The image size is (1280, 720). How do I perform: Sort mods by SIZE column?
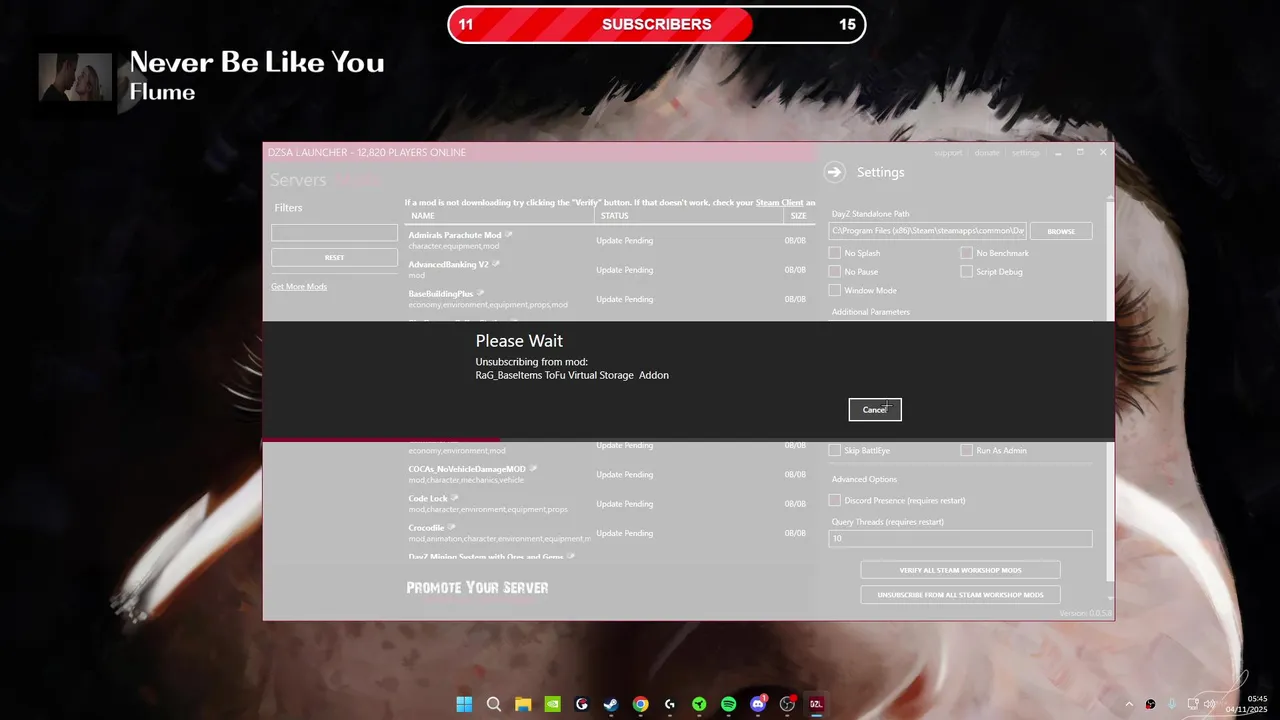click(800, 216)
